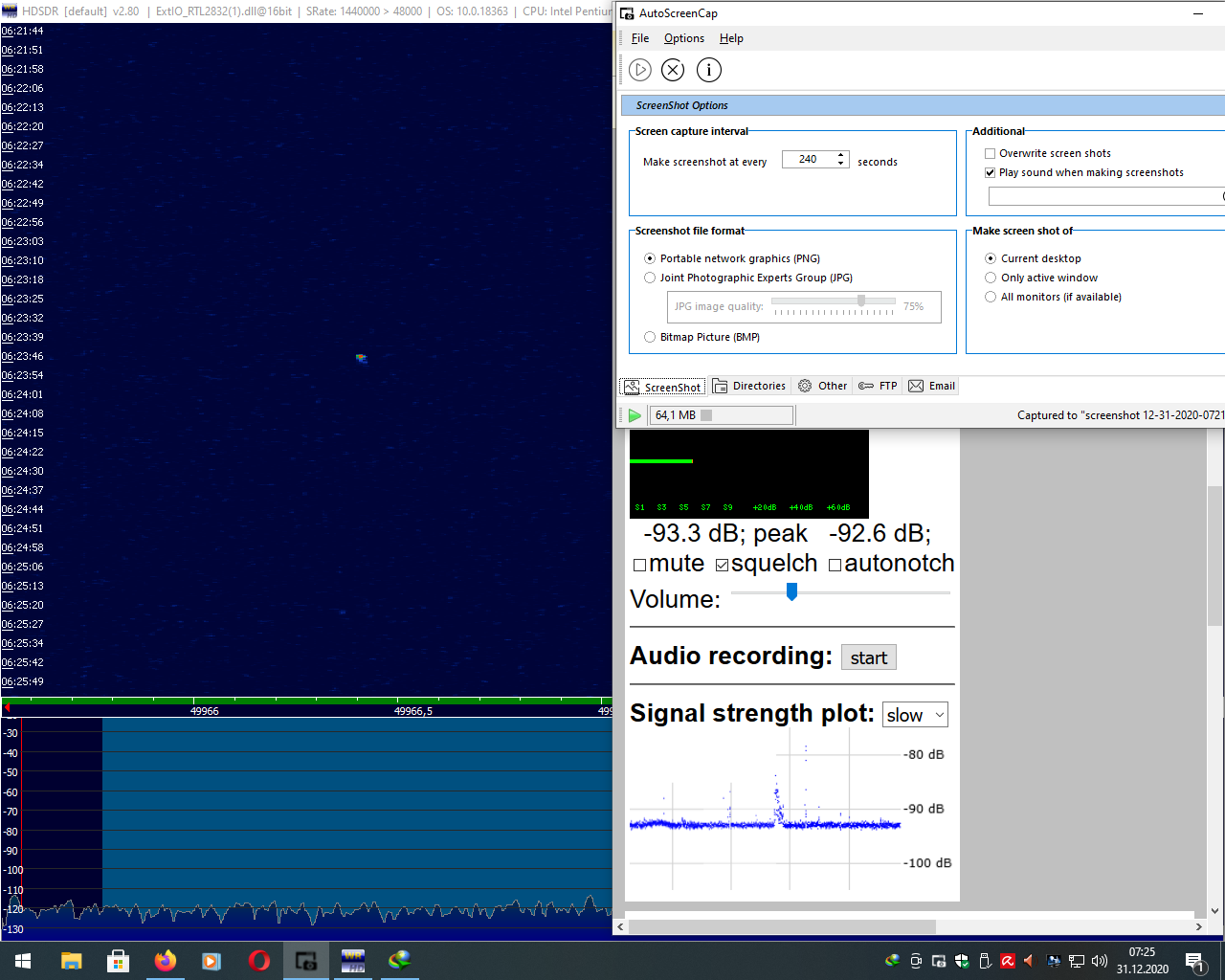
Task: Open Firefox from the taskbar
Action: [x=166, y=960]
